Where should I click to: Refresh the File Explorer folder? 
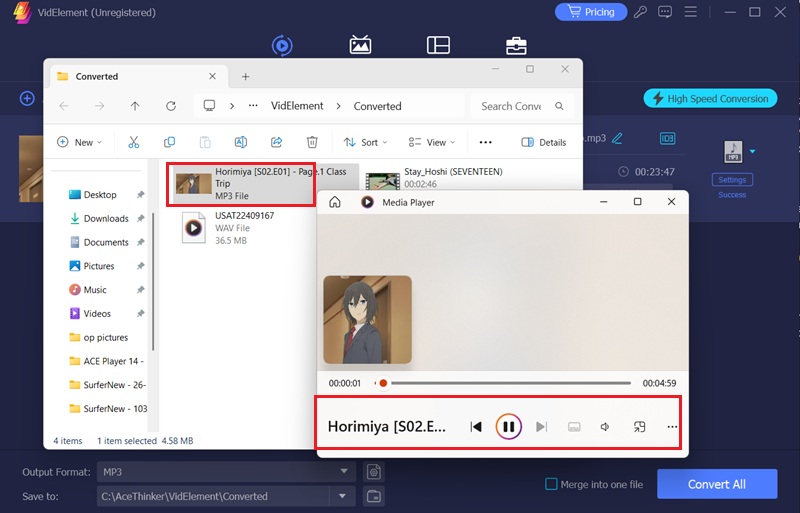(x=171, y=106)
